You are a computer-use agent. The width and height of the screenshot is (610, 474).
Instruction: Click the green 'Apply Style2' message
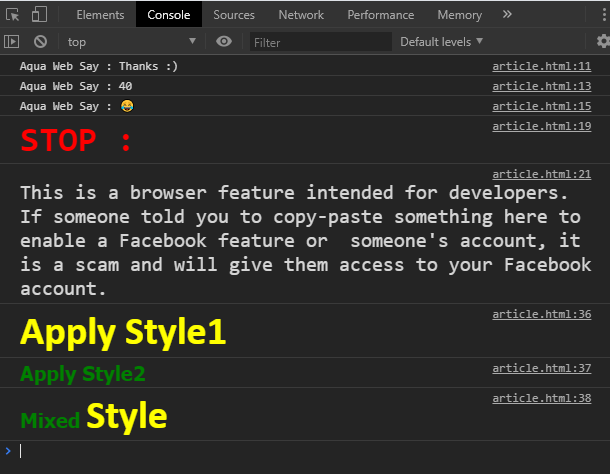[x=82, y=374]
